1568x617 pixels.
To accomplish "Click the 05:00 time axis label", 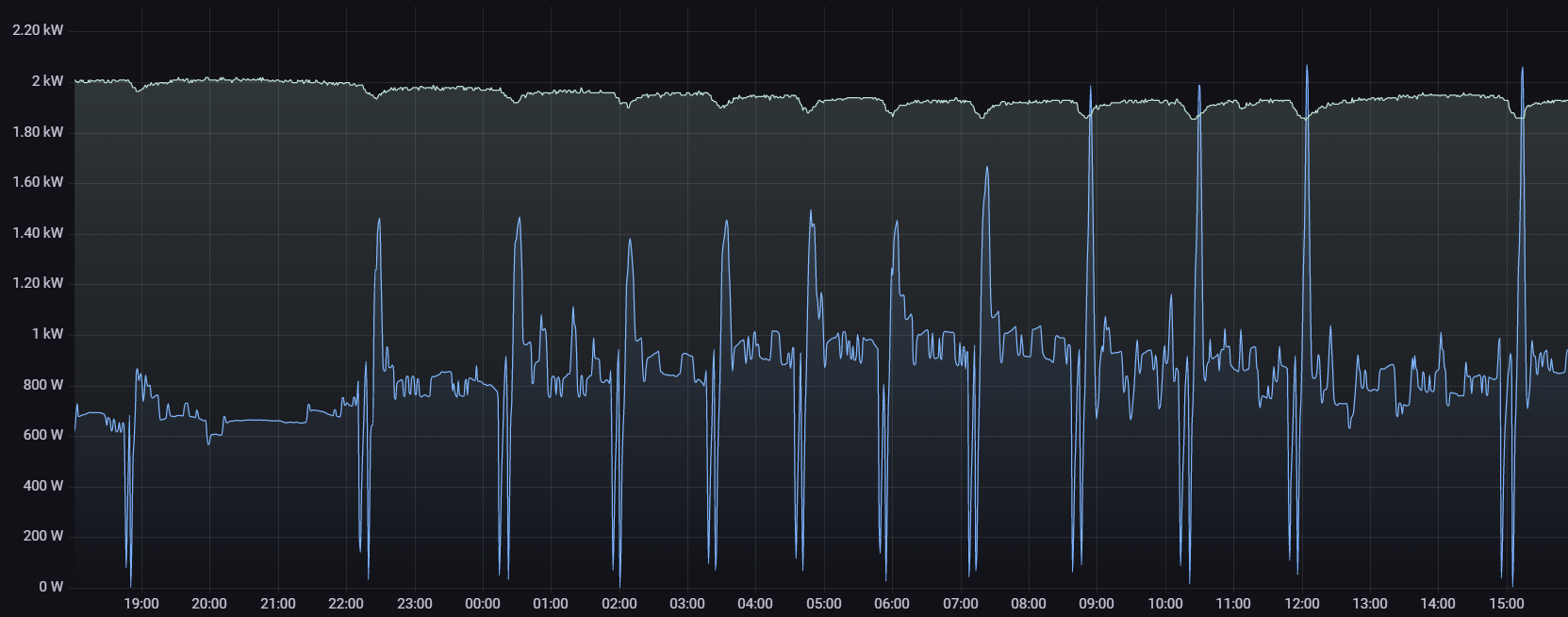I will (x=824, y=604).
